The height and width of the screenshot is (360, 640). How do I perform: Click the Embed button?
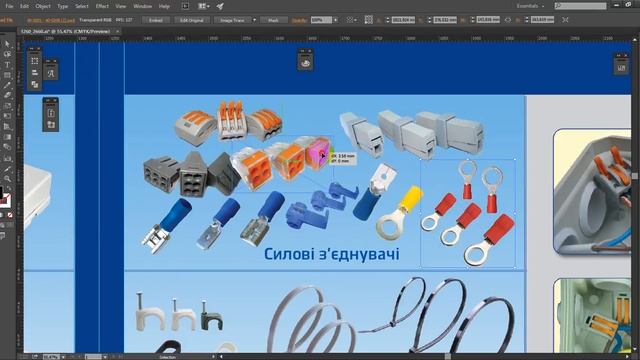pyautogui.click(x=156, y=20)
